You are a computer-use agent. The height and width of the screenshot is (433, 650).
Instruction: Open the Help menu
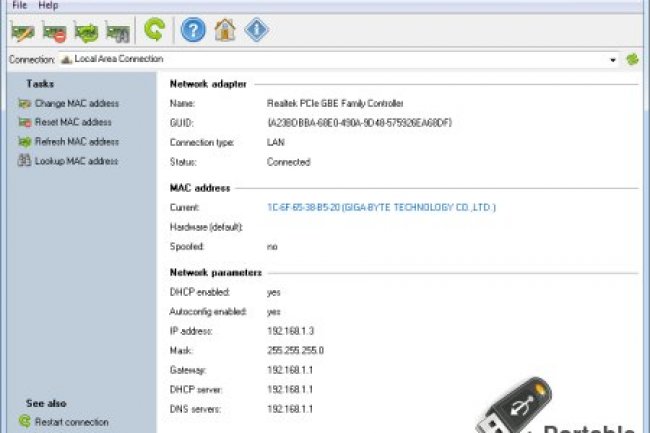[48, 5]
